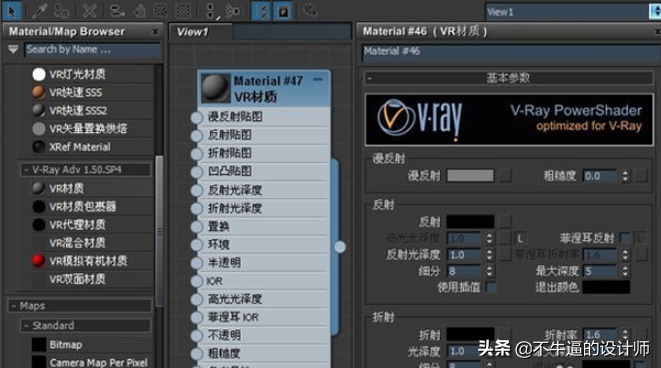Enable the 菲涅耳反射 checkbox
The width and height of the screenshot is (661, 368).
(625, 239)
